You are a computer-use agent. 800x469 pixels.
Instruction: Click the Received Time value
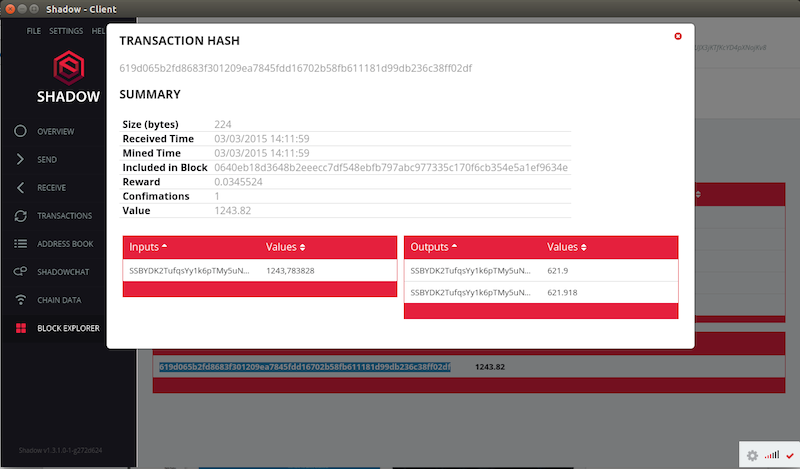[262, 139]
